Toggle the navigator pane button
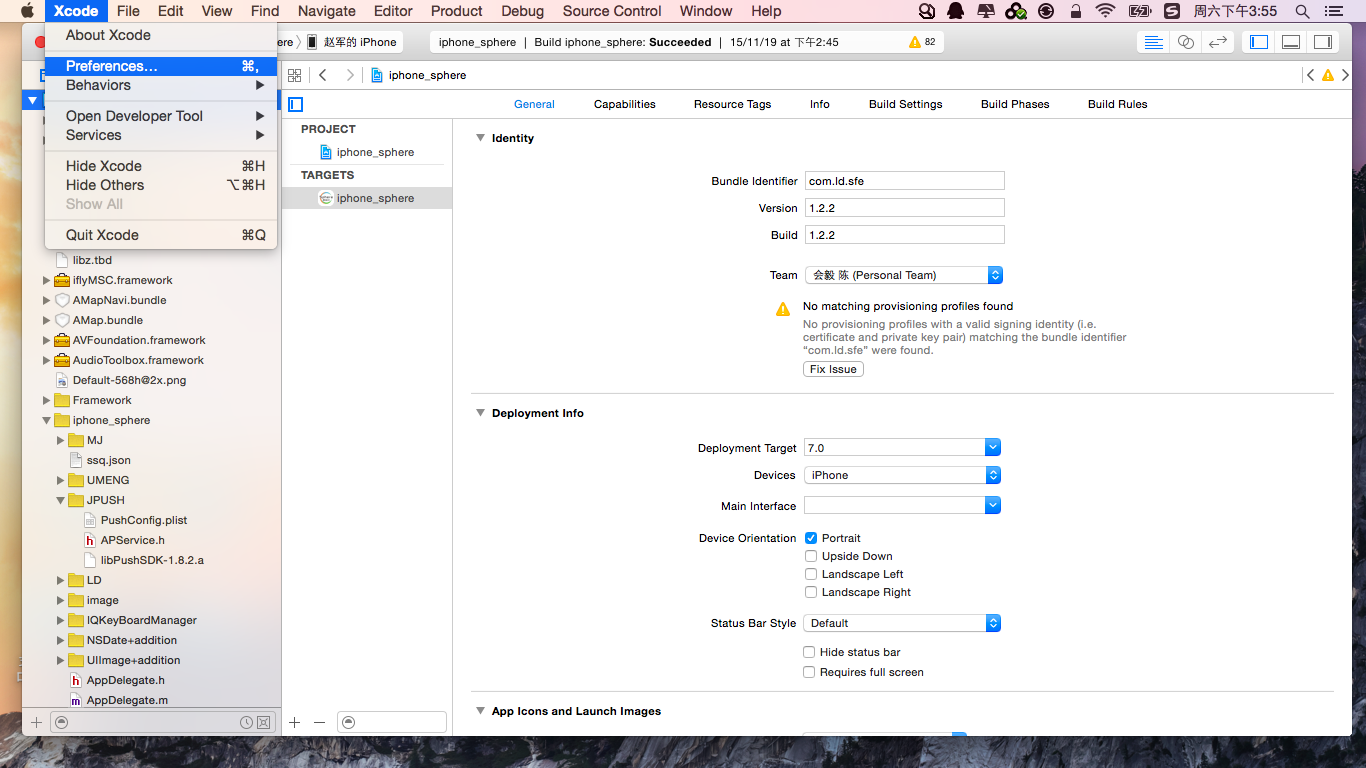Viewport: 1366px width, 768px height. pyautogui.click(x=1260, y=42)
